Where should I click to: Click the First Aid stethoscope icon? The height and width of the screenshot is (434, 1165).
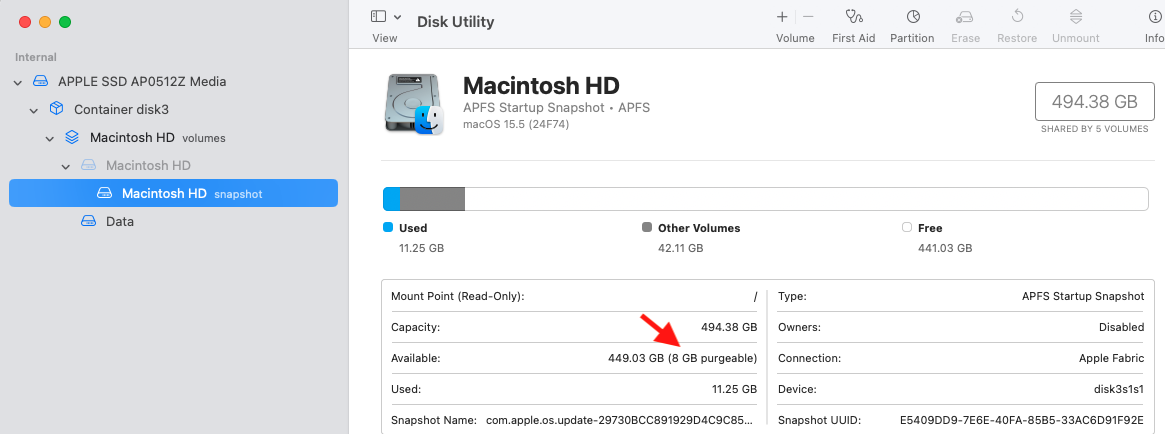853,16
